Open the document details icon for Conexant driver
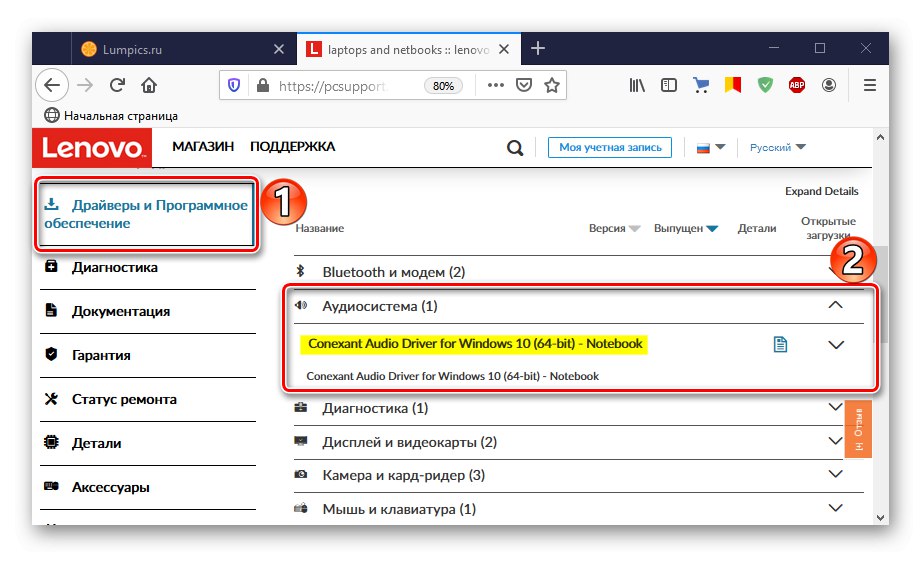Viewport: 921px width, 565px height. 780,344
